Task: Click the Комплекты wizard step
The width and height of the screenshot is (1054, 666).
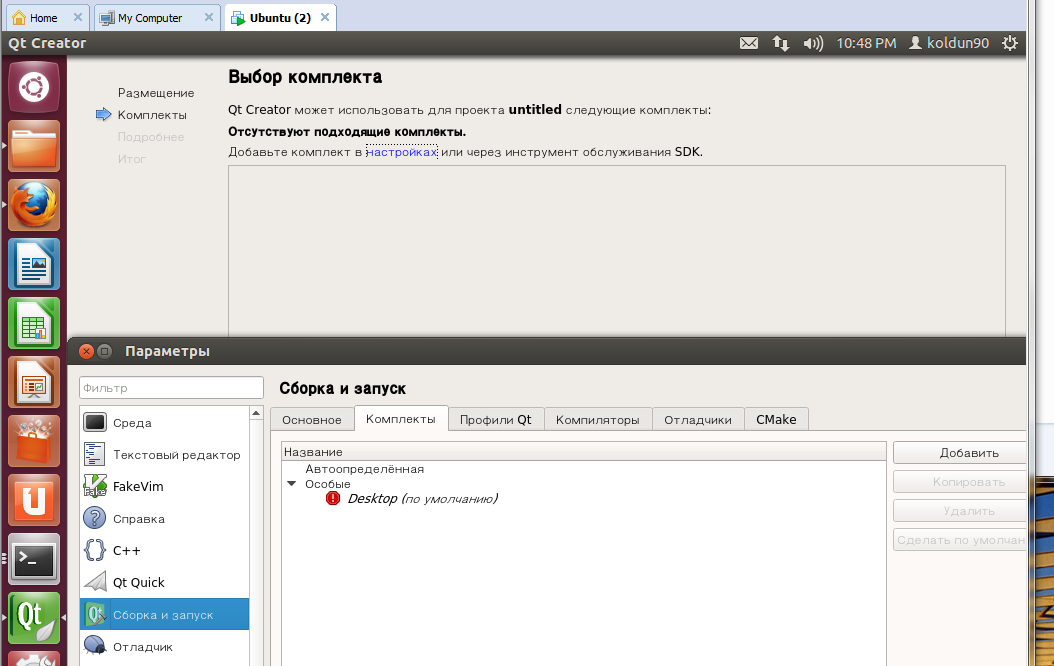Action: tap(152, 115)
